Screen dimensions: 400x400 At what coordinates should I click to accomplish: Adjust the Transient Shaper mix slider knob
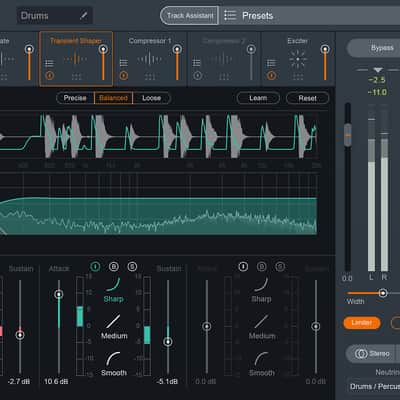(x=103, y=50)
